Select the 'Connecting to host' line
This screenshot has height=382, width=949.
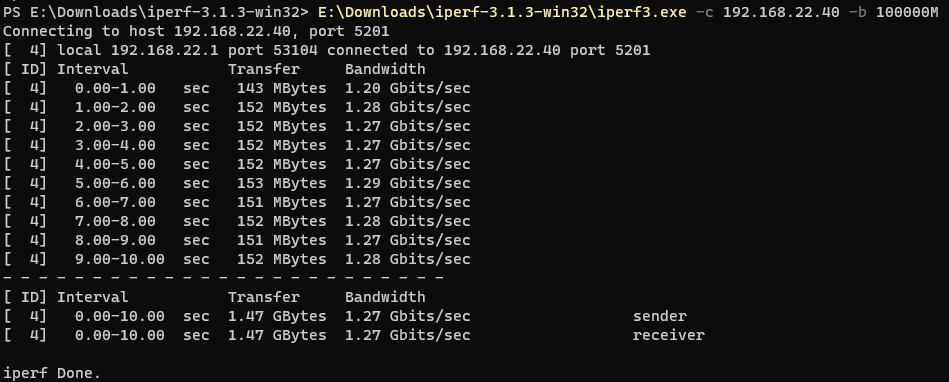click(x=196, y=31)
